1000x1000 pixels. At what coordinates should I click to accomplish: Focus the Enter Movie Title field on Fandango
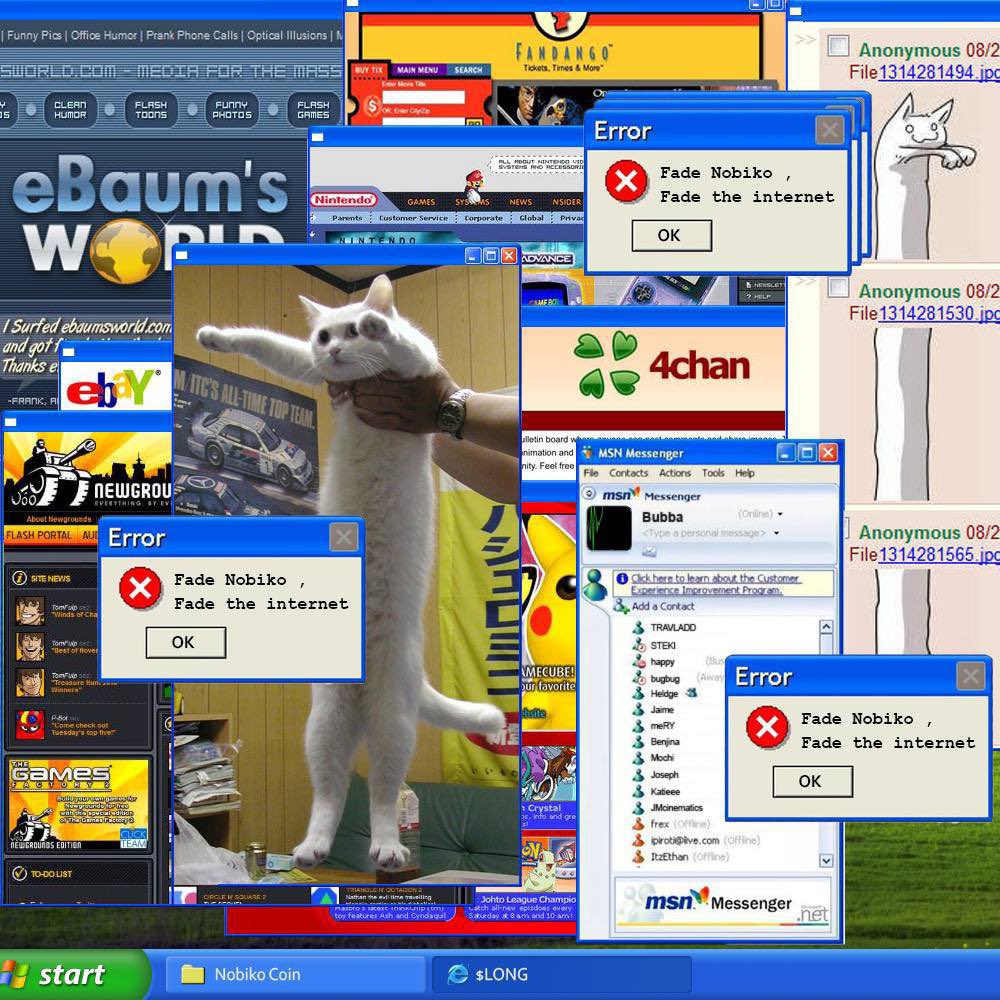(x=423, y=97)
